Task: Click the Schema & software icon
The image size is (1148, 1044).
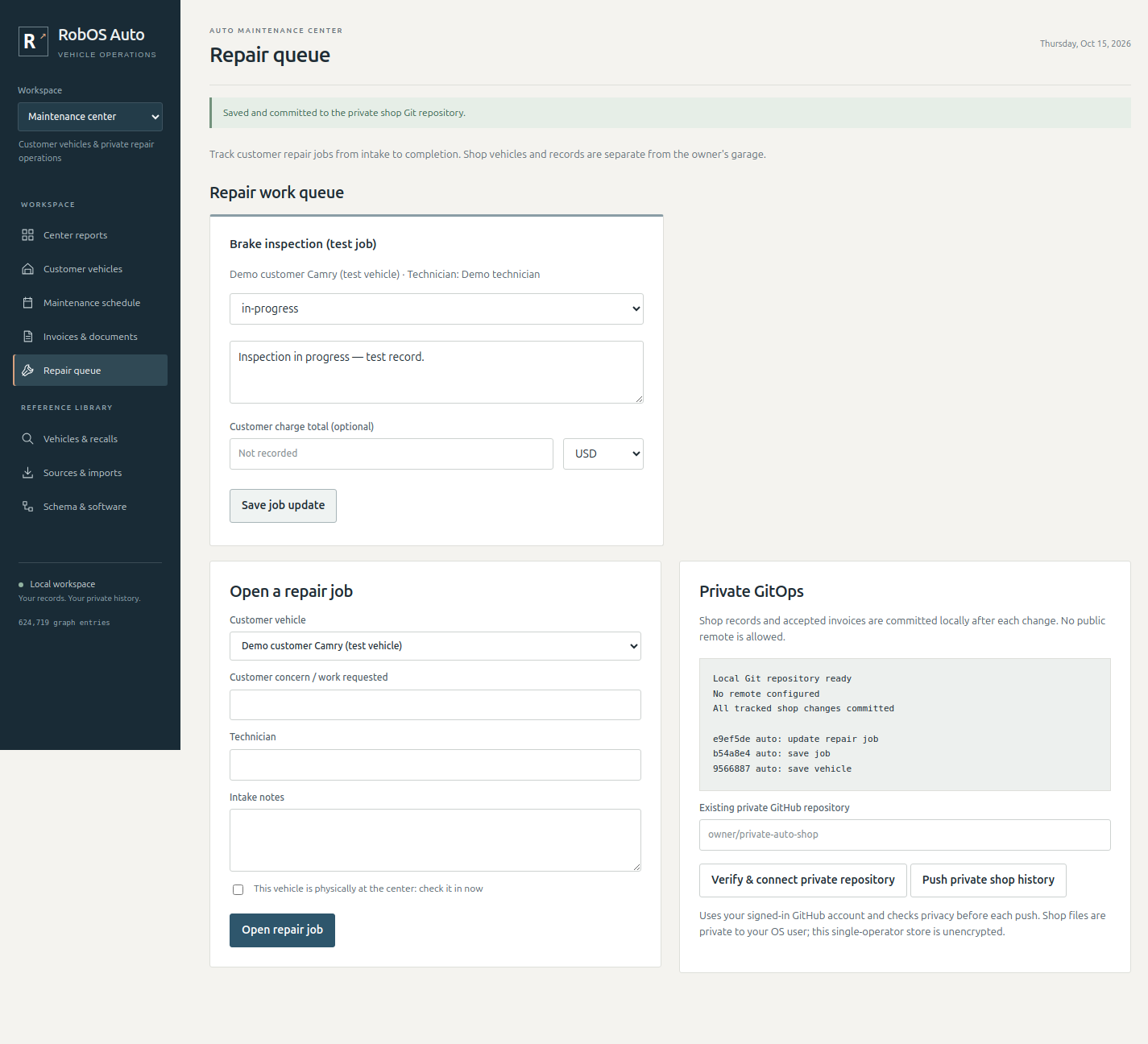Action: (27, 507)
